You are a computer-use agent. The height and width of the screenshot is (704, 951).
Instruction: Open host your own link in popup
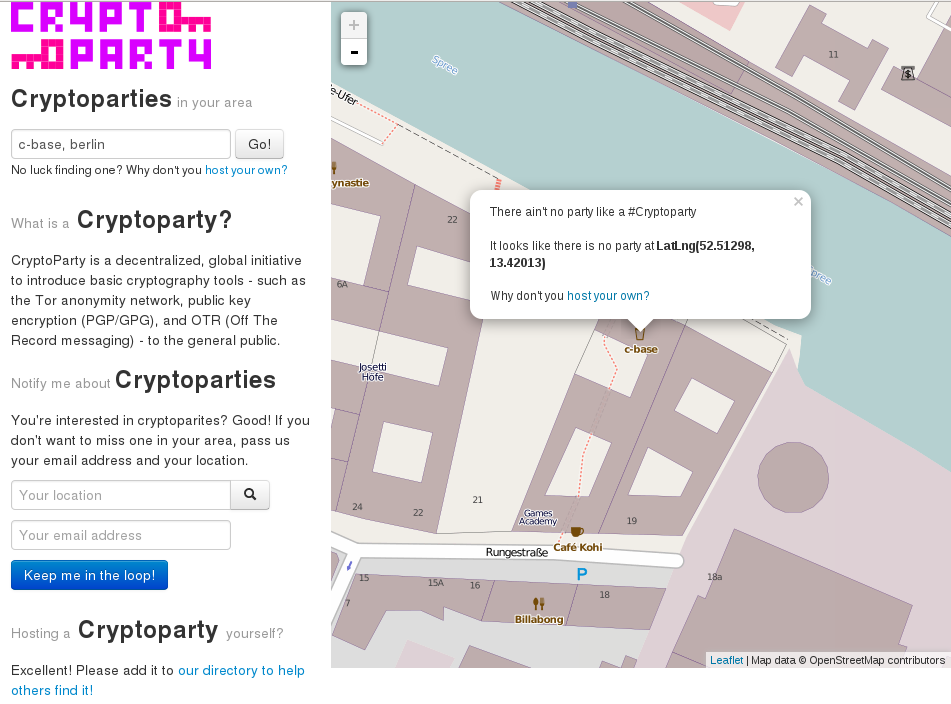[608, 296]
